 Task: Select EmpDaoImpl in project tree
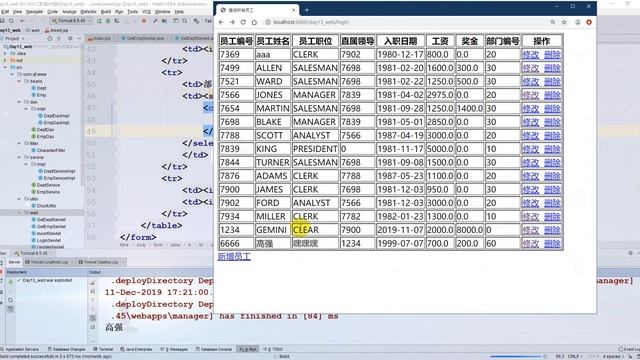(53, 122)
